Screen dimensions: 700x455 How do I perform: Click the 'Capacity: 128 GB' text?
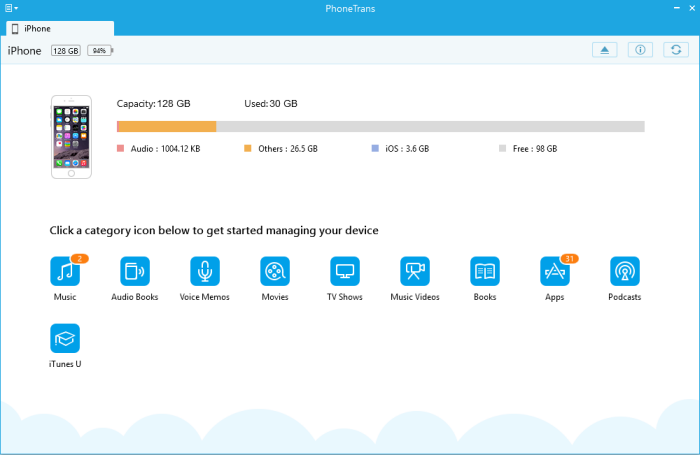pos(154,104)
